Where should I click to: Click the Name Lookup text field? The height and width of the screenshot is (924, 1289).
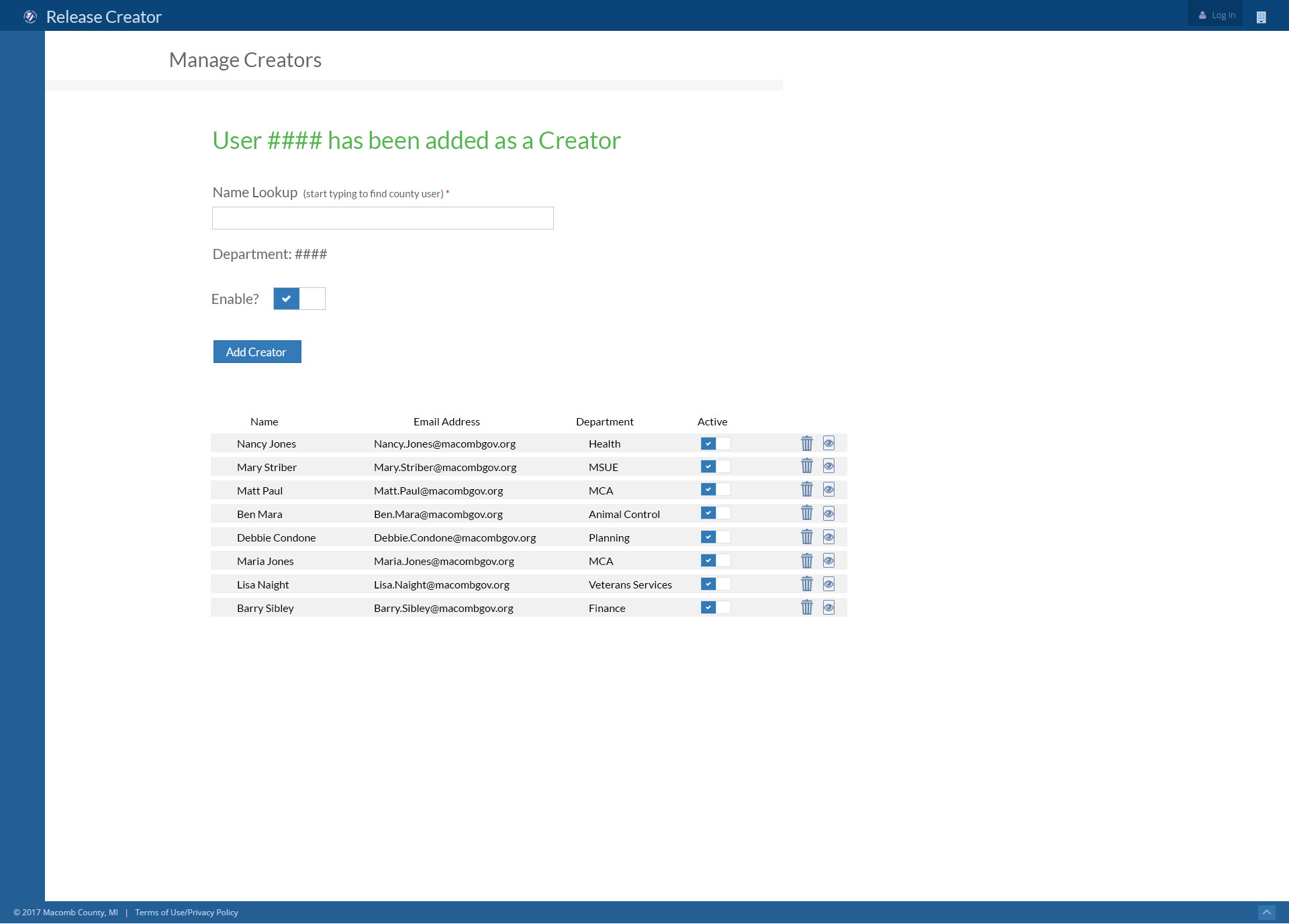click(x=383, y=218)
